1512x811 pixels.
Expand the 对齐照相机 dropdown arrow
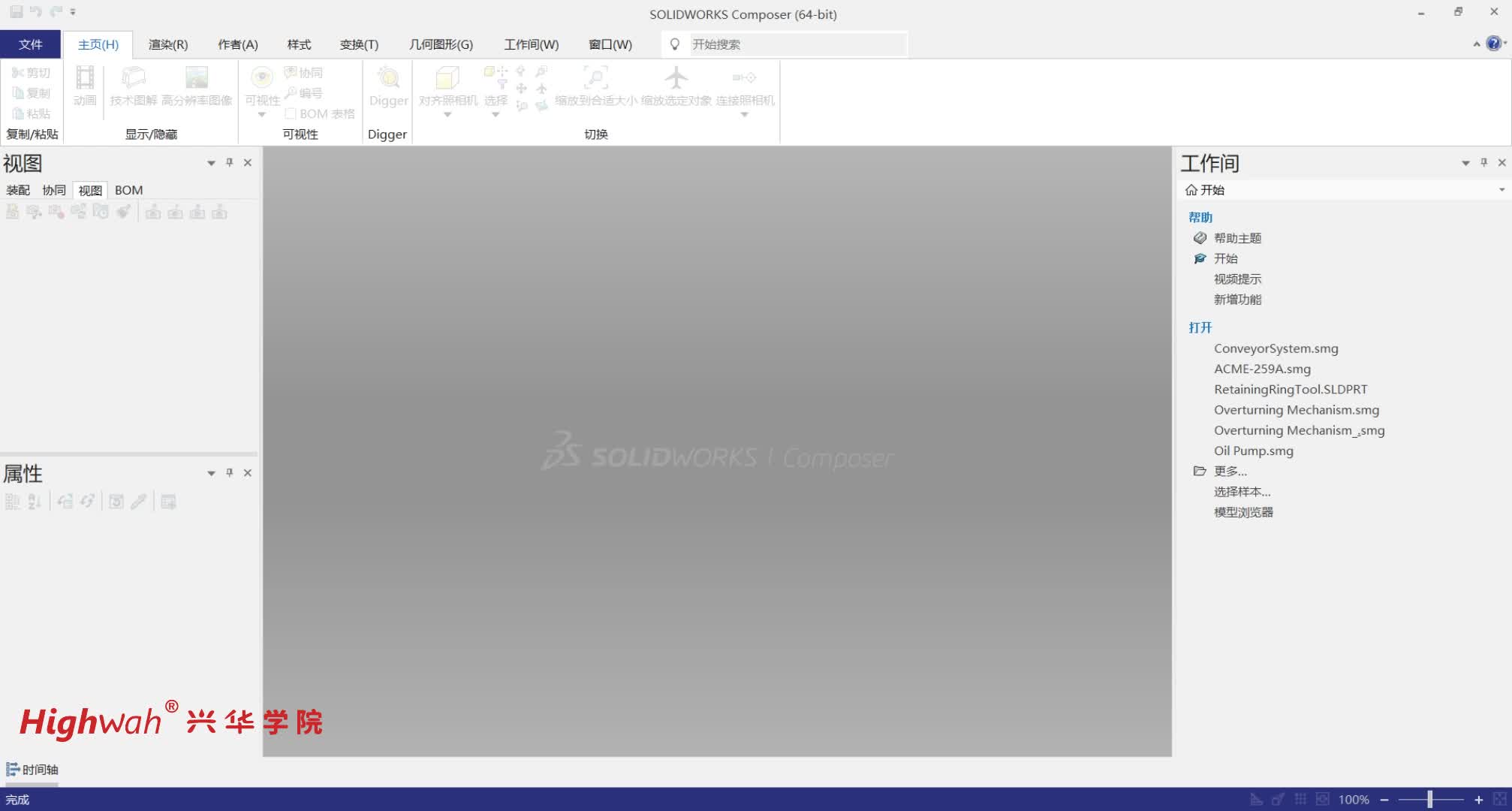(x=447, y=115)
